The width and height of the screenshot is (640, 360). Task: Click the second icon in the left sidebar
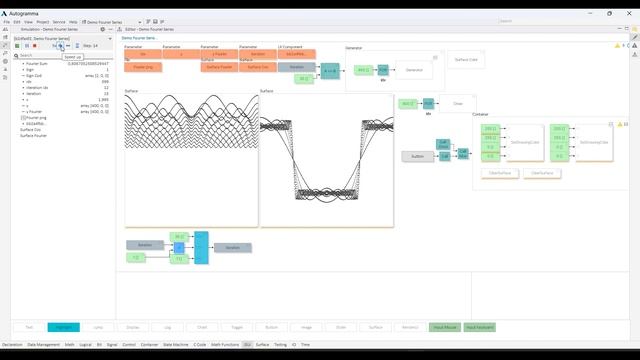pos(5,37)
